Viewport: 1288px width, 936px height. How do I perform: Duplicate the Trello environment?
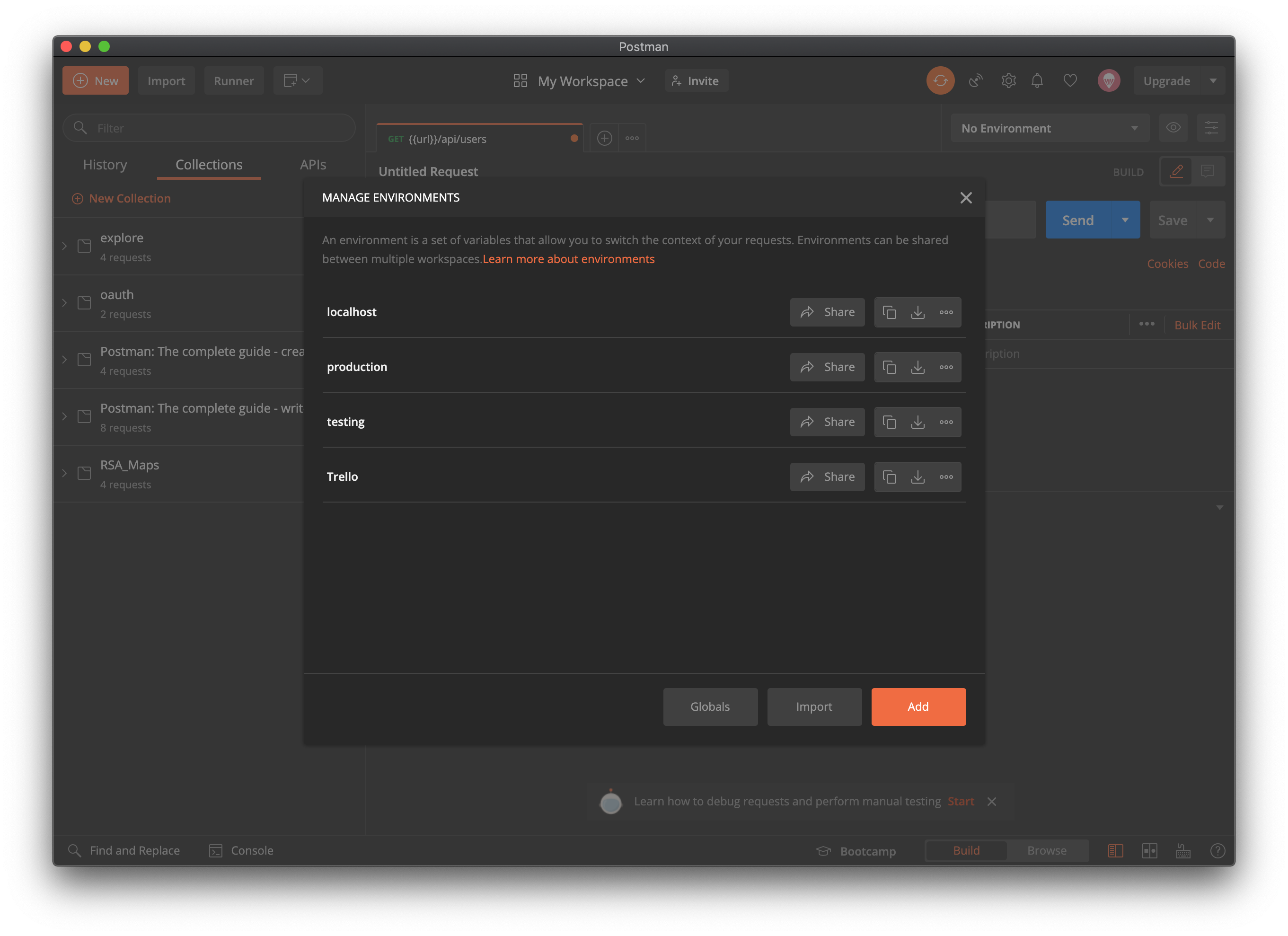click(889, 477)
